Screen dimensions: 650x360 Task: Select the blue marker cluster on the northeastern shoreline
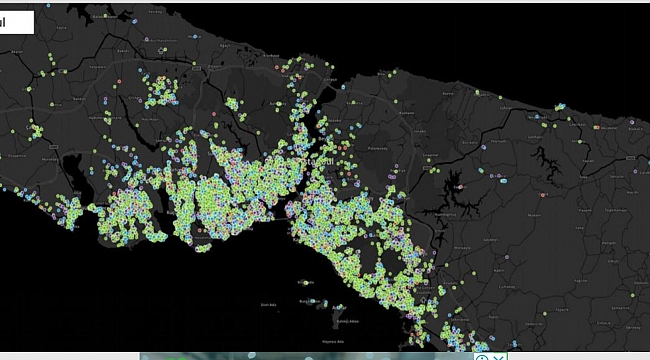(x=560, y=107)
